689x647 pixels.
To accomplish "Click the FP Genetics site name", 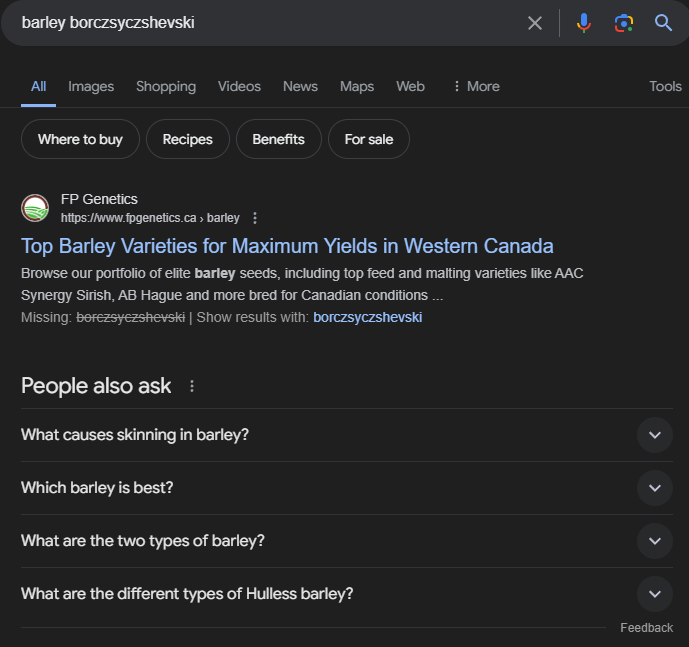I will 99,199.
